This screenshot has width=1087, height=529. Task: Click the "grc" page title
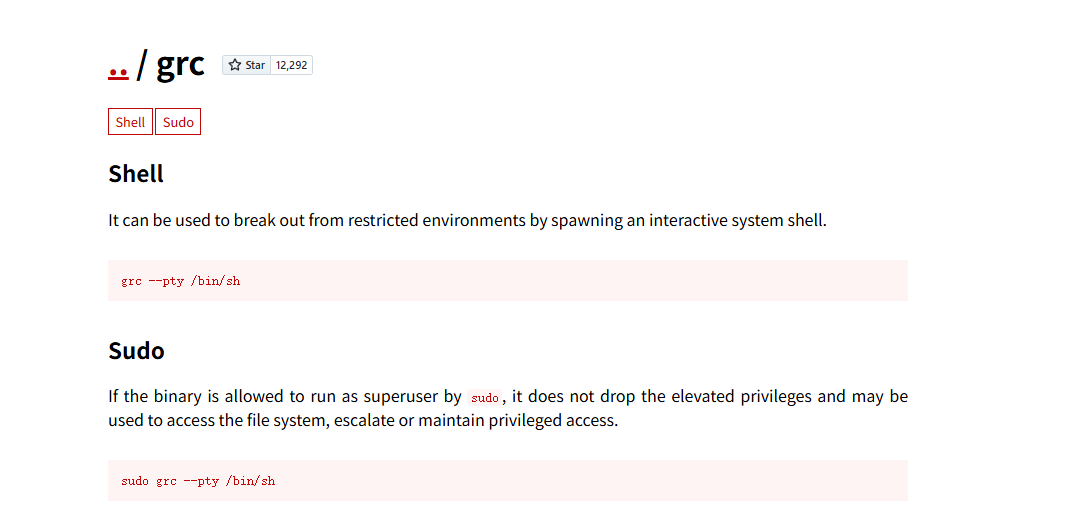coord(181,64)
